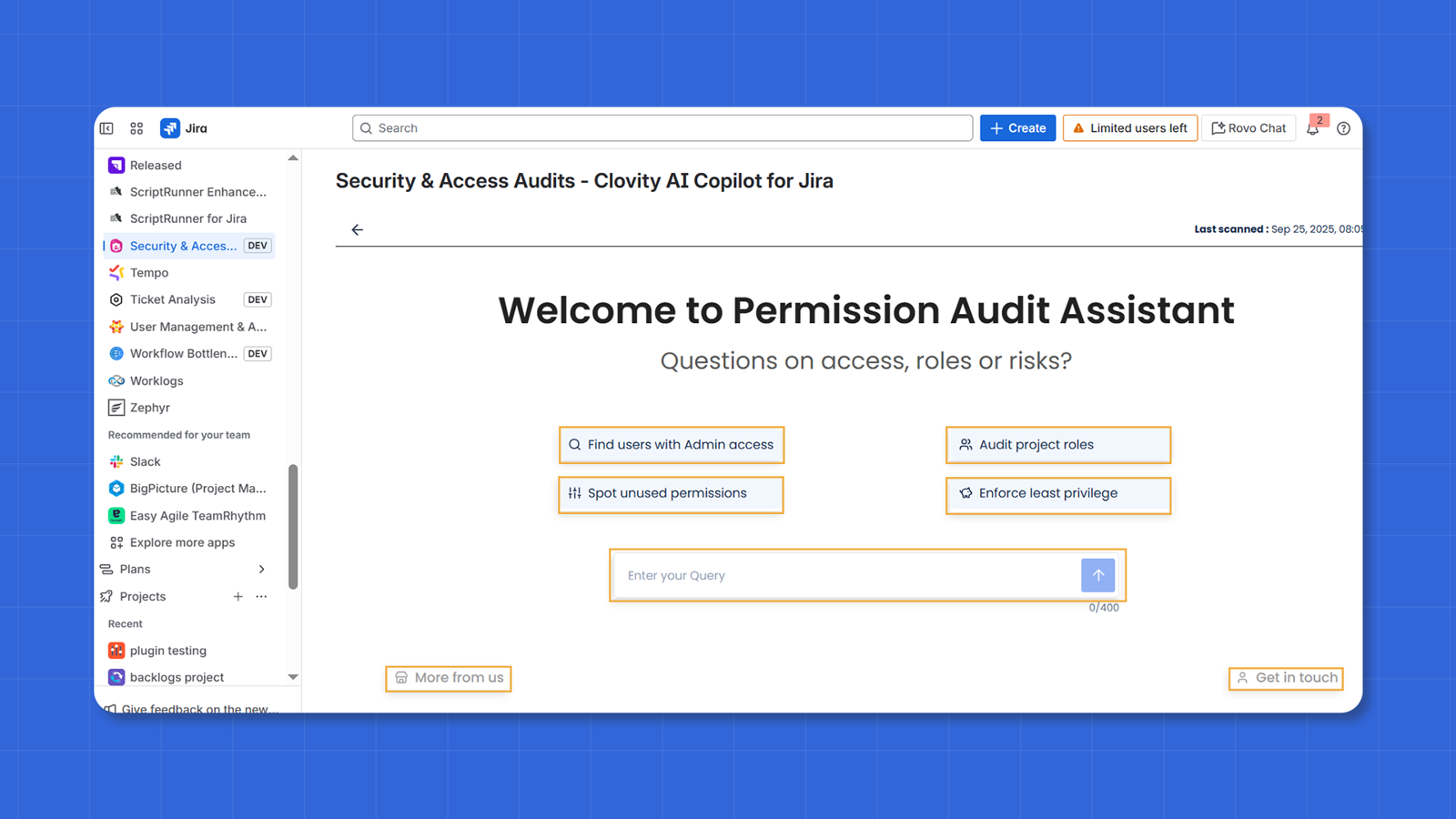Image resolution: width=1456 pixels, height=819 pixels.
Task: Open the app switcher grid icon
Action: [x=136, y=128]
